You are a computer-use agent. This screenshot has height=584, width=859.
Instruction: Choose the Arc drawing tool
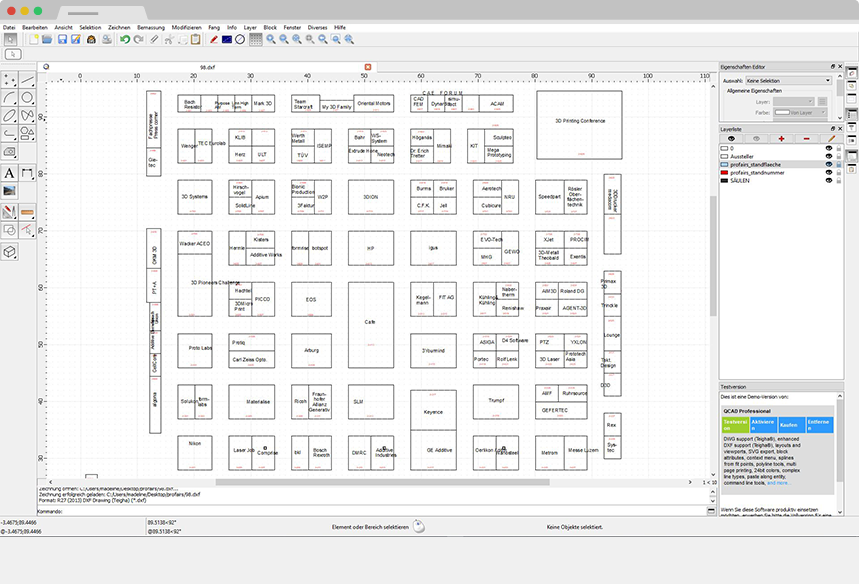(x=9, y=98)
